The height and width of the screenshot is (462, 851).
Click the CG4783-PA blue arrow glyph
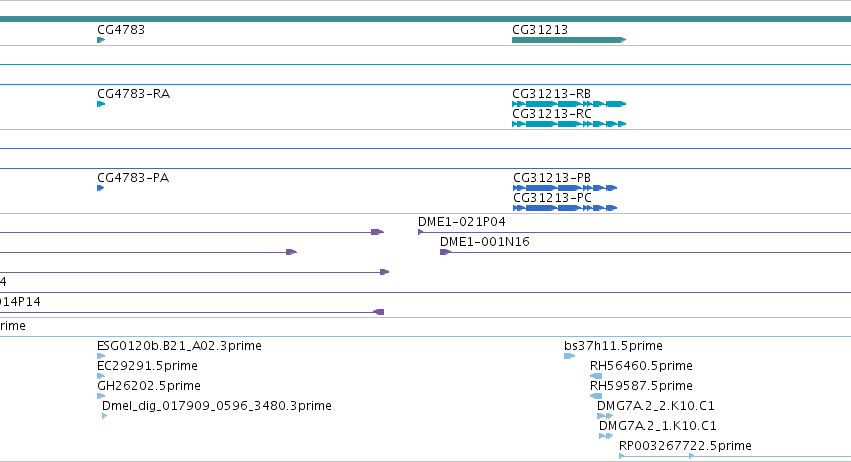point(100,188)
